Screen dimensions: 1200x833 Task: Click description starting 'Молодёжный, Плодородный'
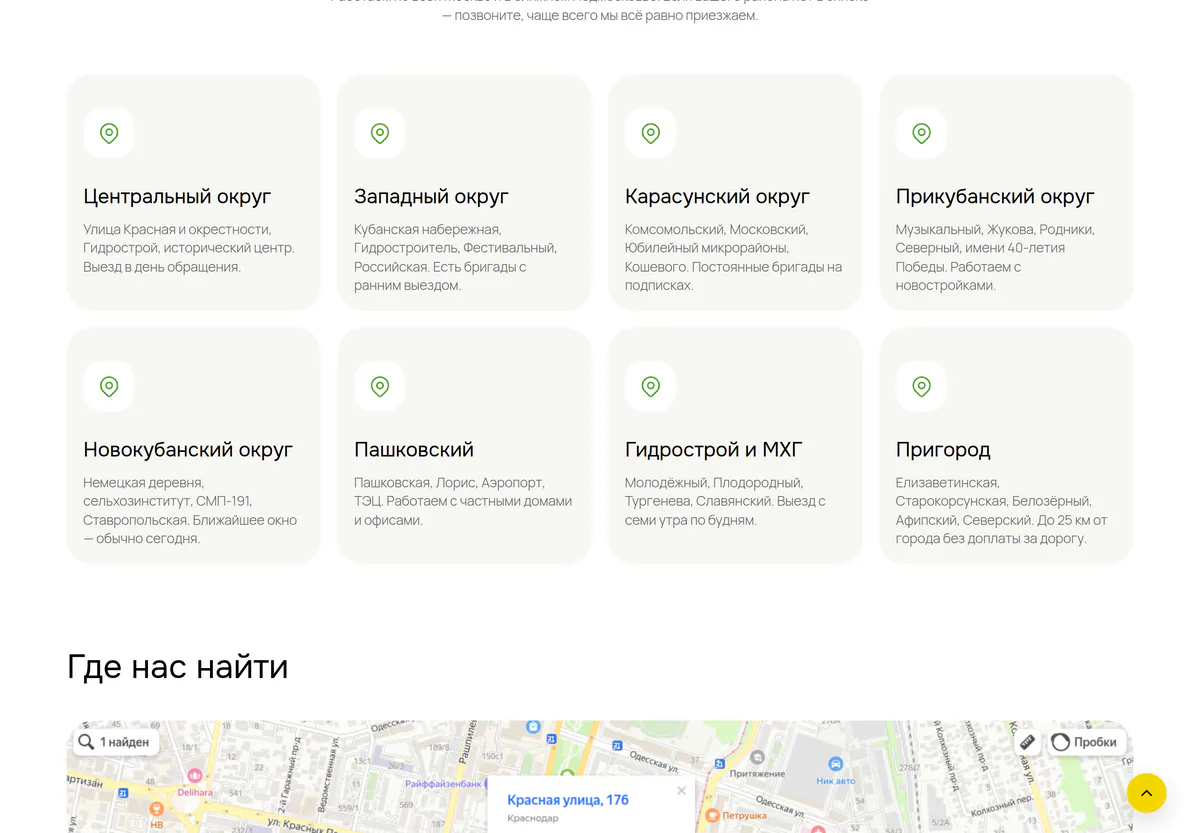725,501
